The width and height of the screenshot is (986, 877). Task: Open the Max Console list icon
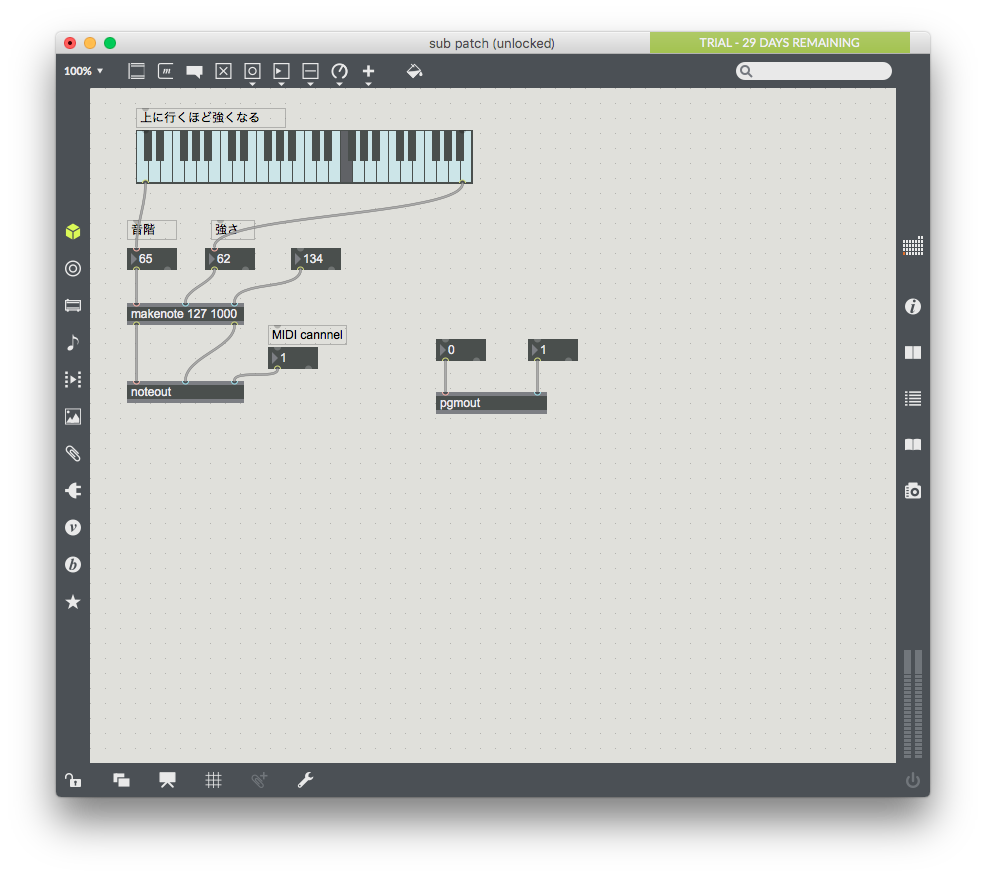913,399
